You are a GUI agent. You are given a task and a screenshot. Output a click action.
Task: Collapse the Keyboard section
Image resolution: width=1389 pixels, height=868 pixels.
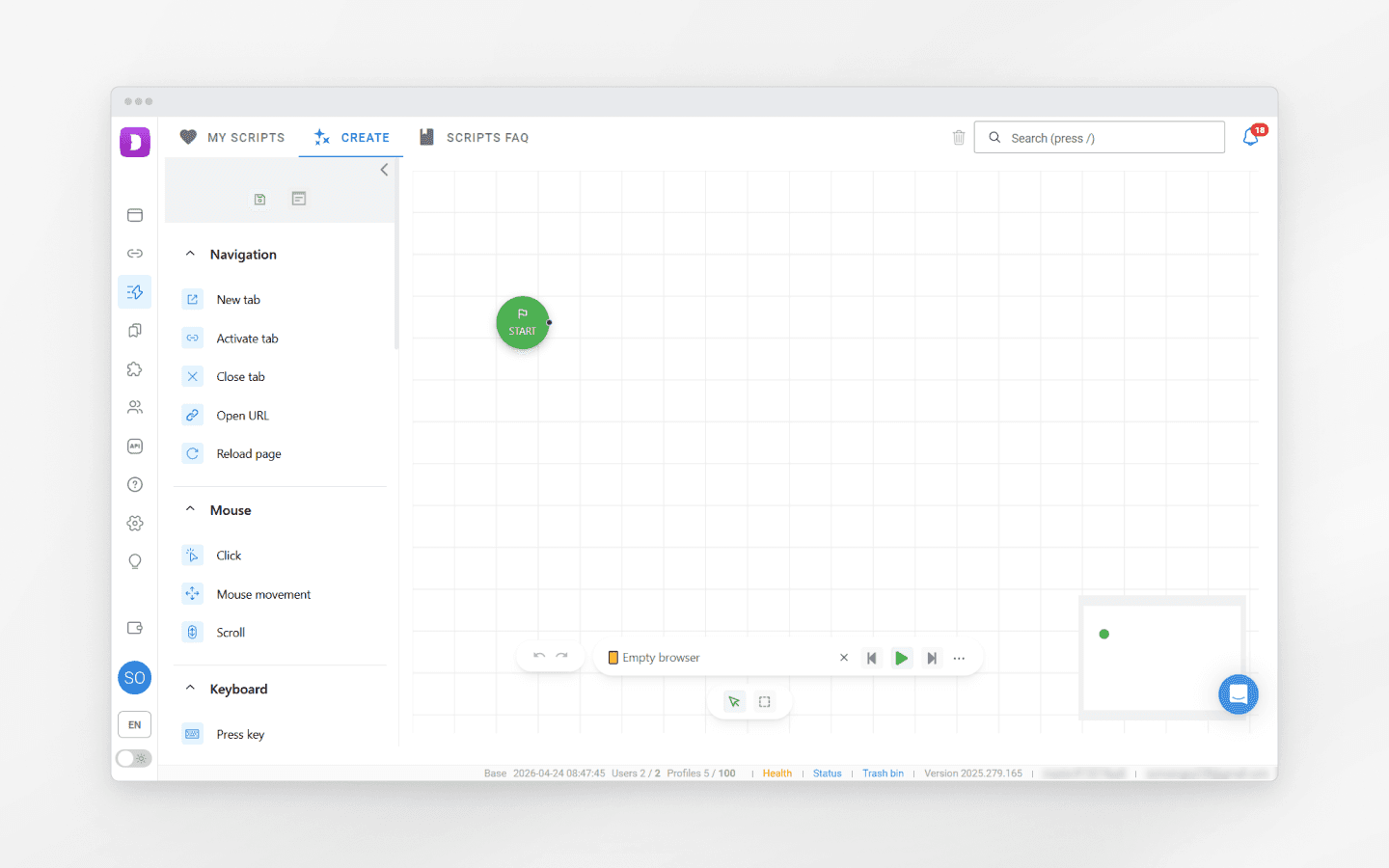tap(190, 689)
